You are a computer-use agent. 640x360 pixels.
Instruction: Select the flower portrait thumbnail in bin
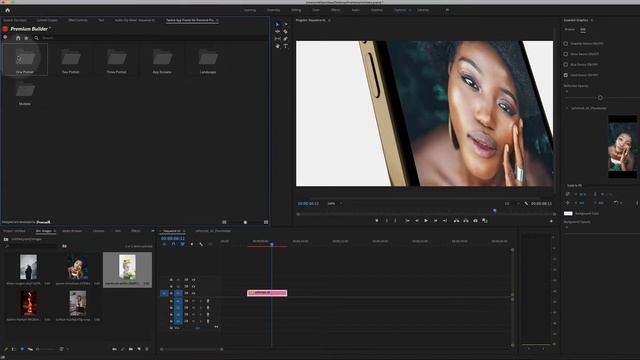click(x=127, y=267)
